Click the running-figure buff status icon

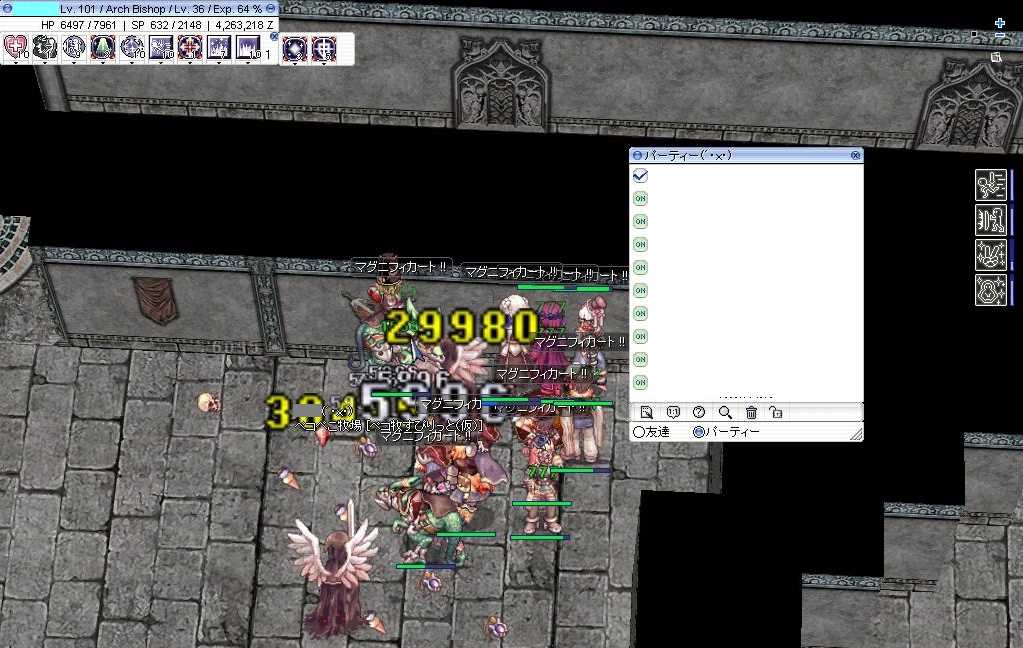pos(990,185)
